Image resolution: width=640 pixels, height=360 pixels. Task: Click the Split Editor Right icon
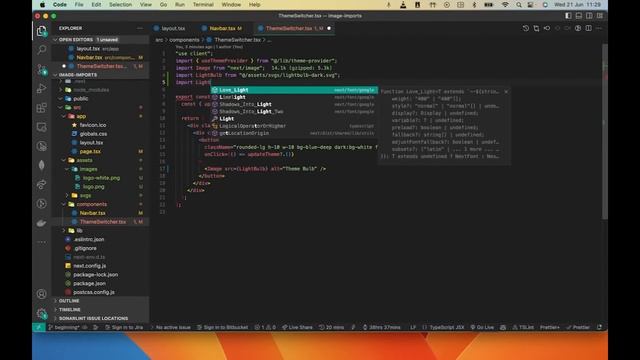click(588, 28)
